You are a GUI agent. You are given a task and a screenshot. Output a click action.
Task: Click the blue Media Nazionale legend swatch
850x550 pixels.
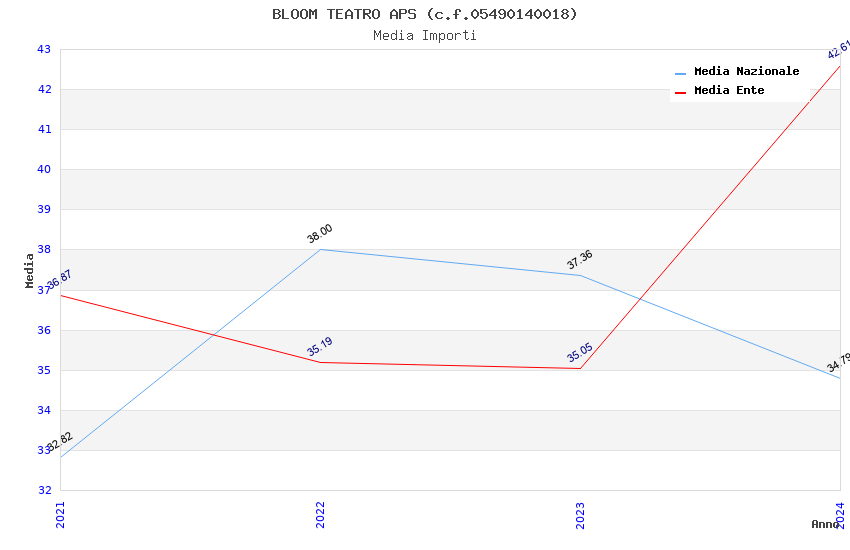click(x=681, y=73)
